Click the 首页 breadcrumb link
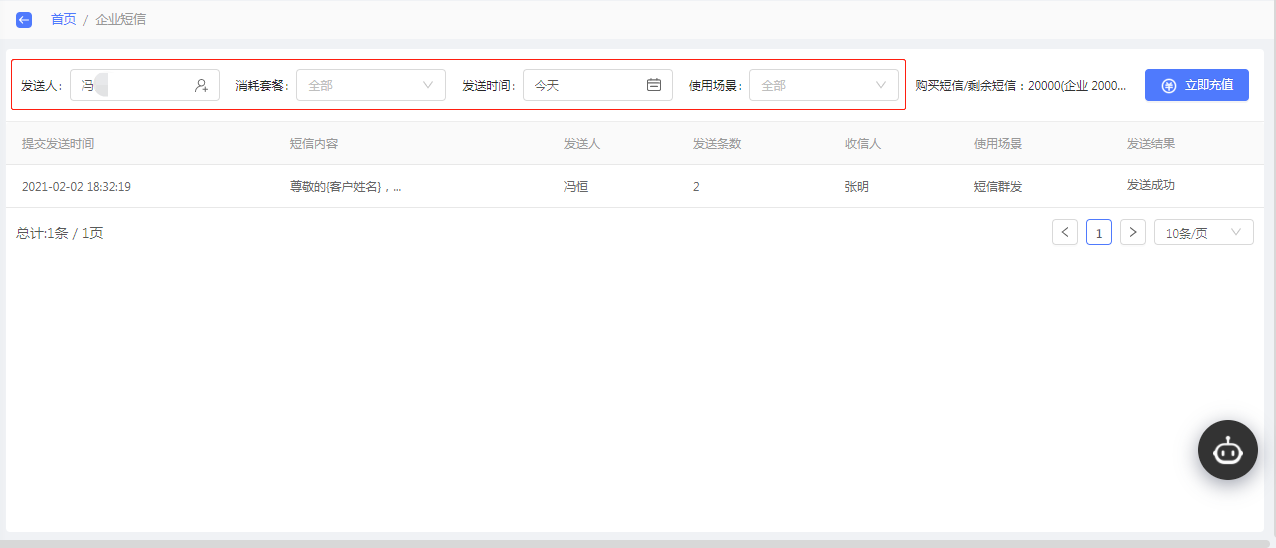Viewport: 1276px width, 548px height. click(x=63, y=19)
